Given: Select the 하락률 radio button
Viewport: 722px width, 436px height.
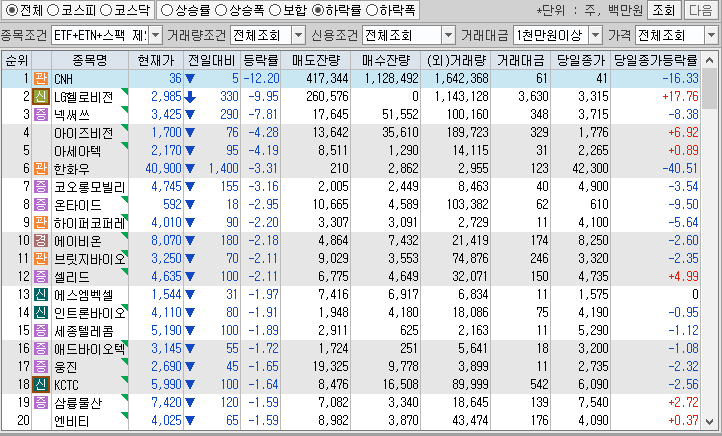Looking at the screenshot, I should click(x=318, y=10).
